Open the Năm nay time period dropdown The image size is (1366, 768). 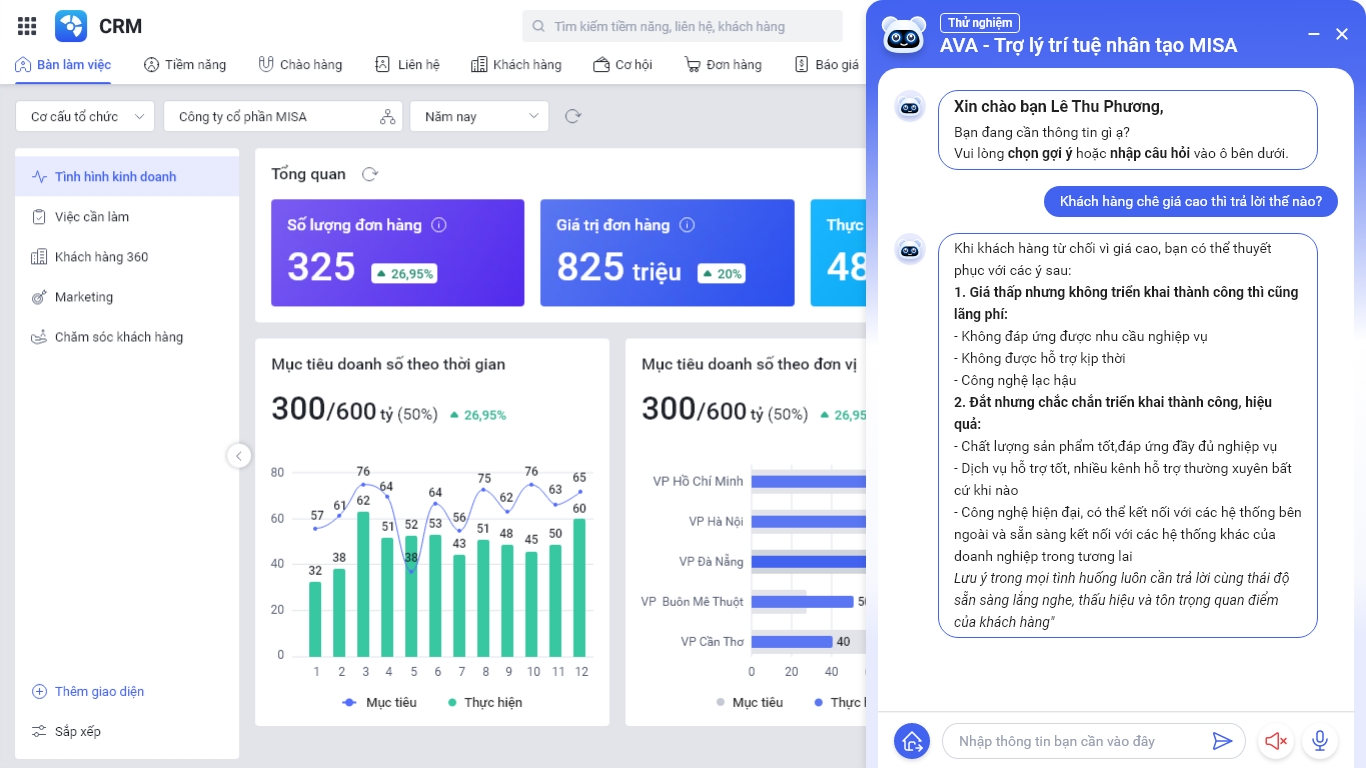(478, 116)
